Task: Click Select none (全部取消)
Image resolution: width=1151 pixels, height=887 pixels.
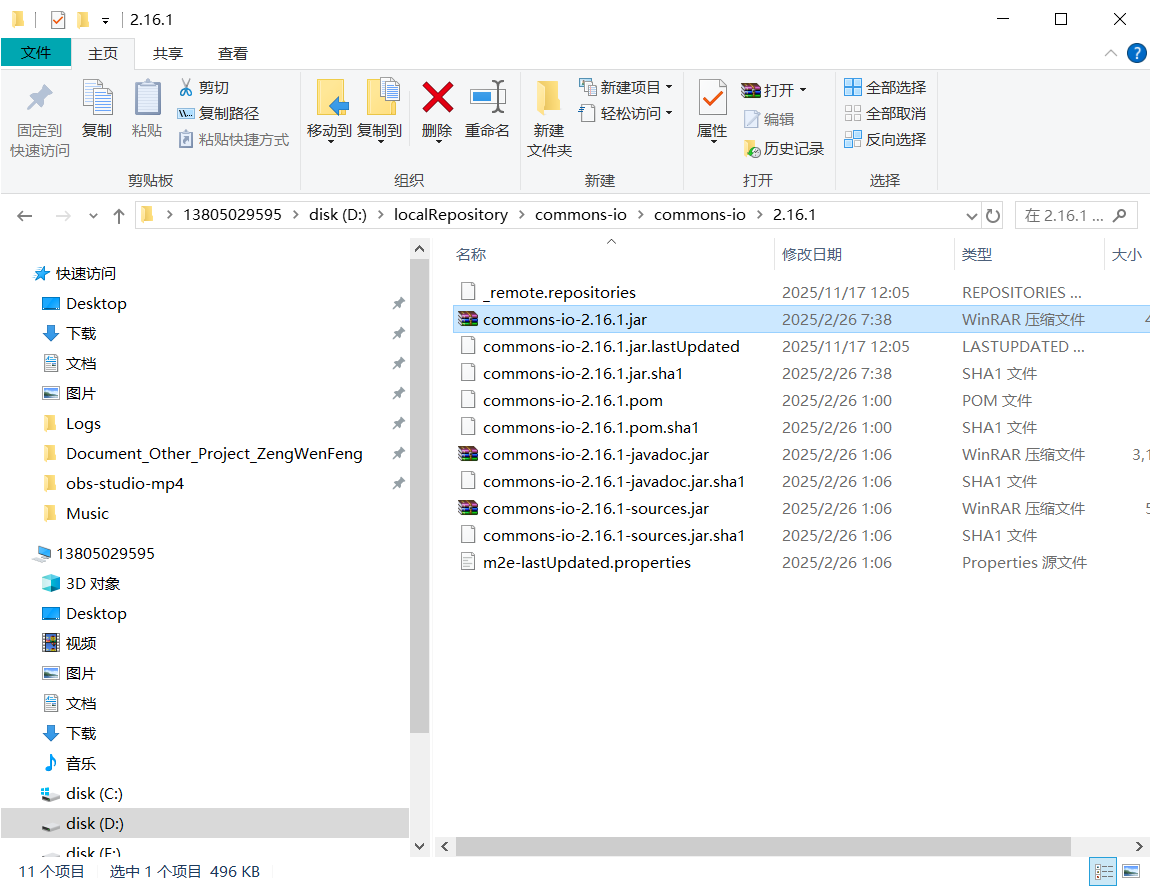Action: (885, 114)
